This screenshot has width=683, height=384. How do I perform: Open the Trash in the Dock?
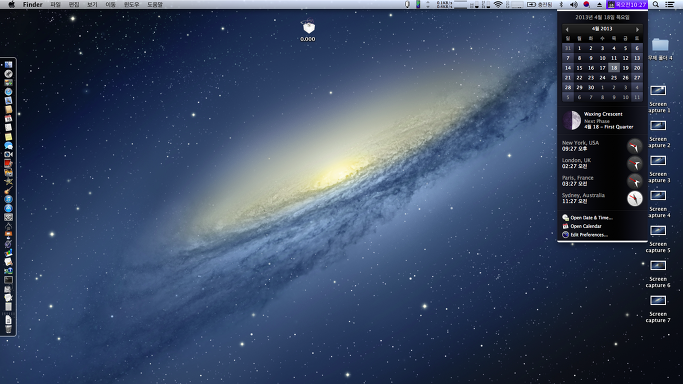pos(8,329)
